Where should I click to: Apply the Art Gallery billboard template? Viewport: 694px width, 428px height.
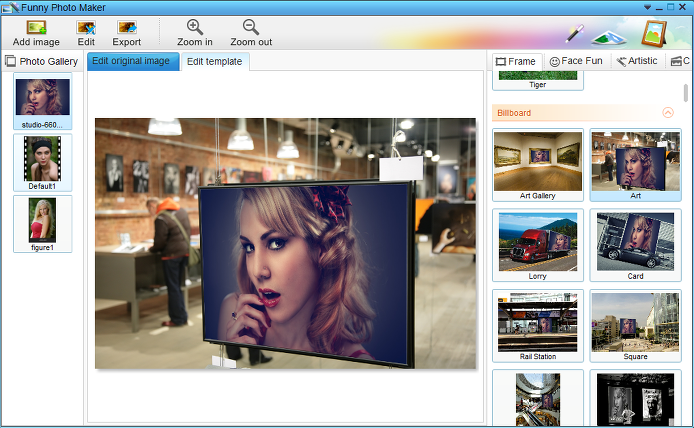[x=538, y=165]
